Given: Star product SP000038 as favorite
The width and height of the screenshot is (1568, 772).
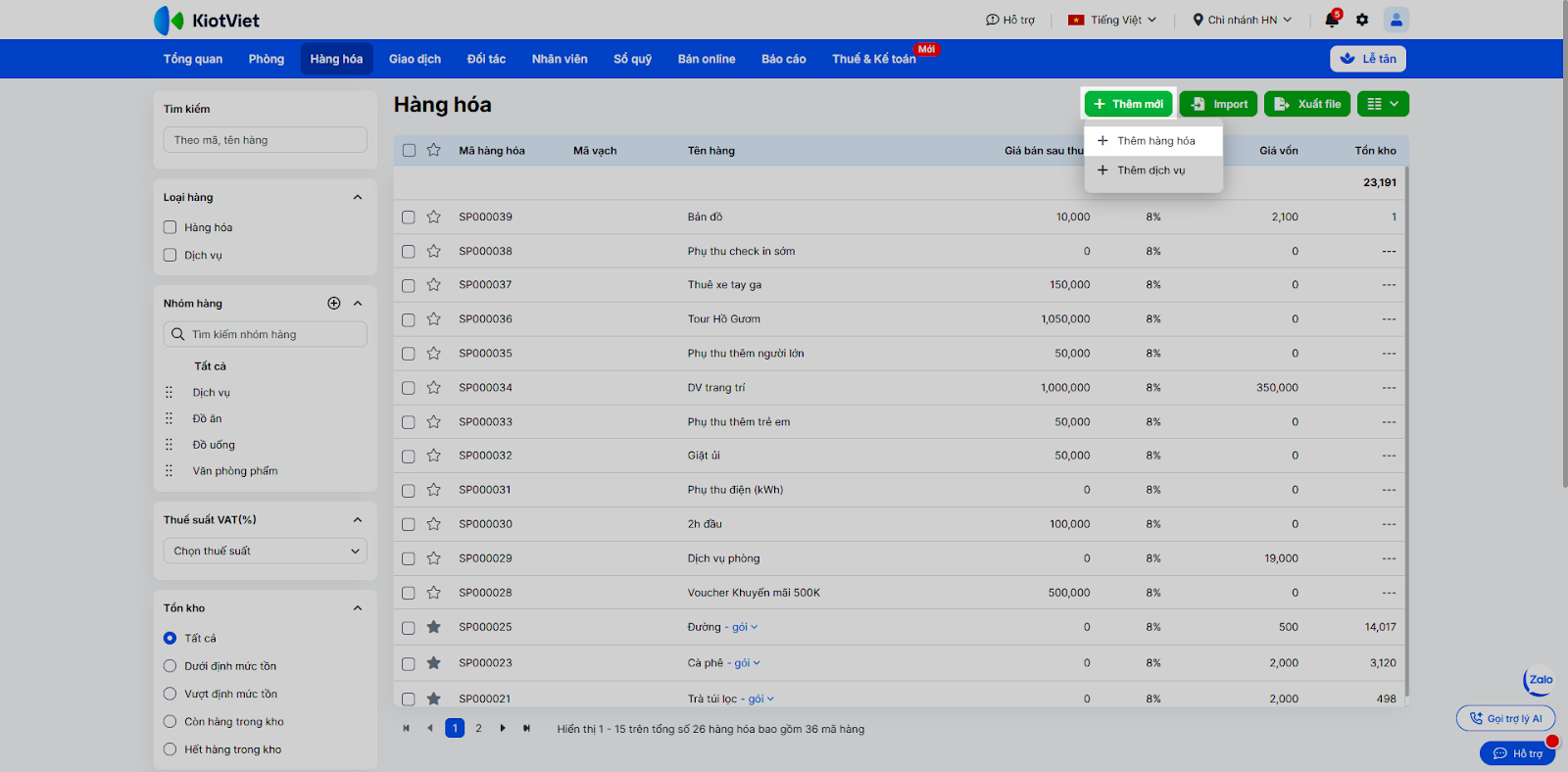Looking at the screenshot, I should (434, 251).
